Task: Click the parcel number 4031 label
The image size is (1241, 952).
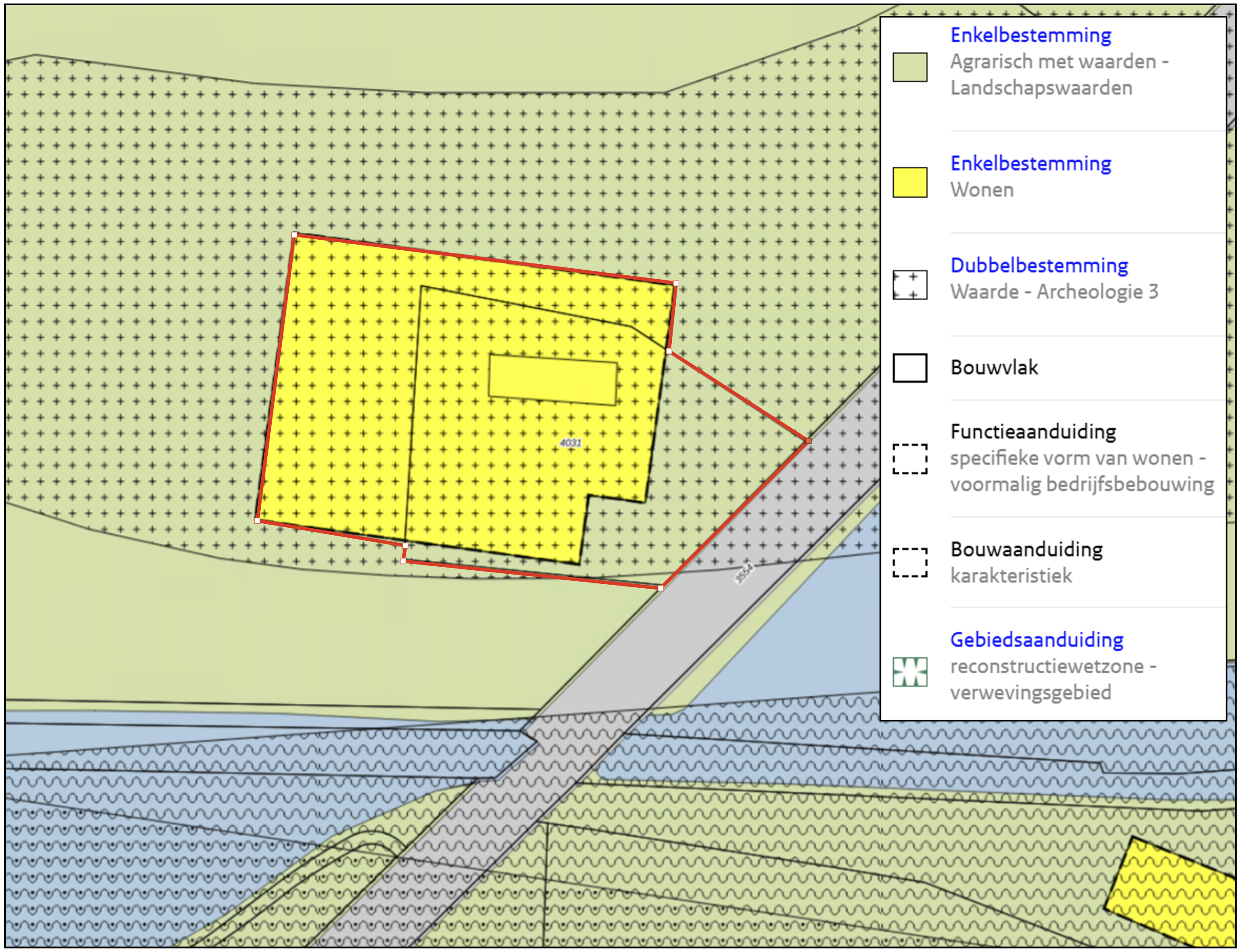Action: click(x=571, y=443)
